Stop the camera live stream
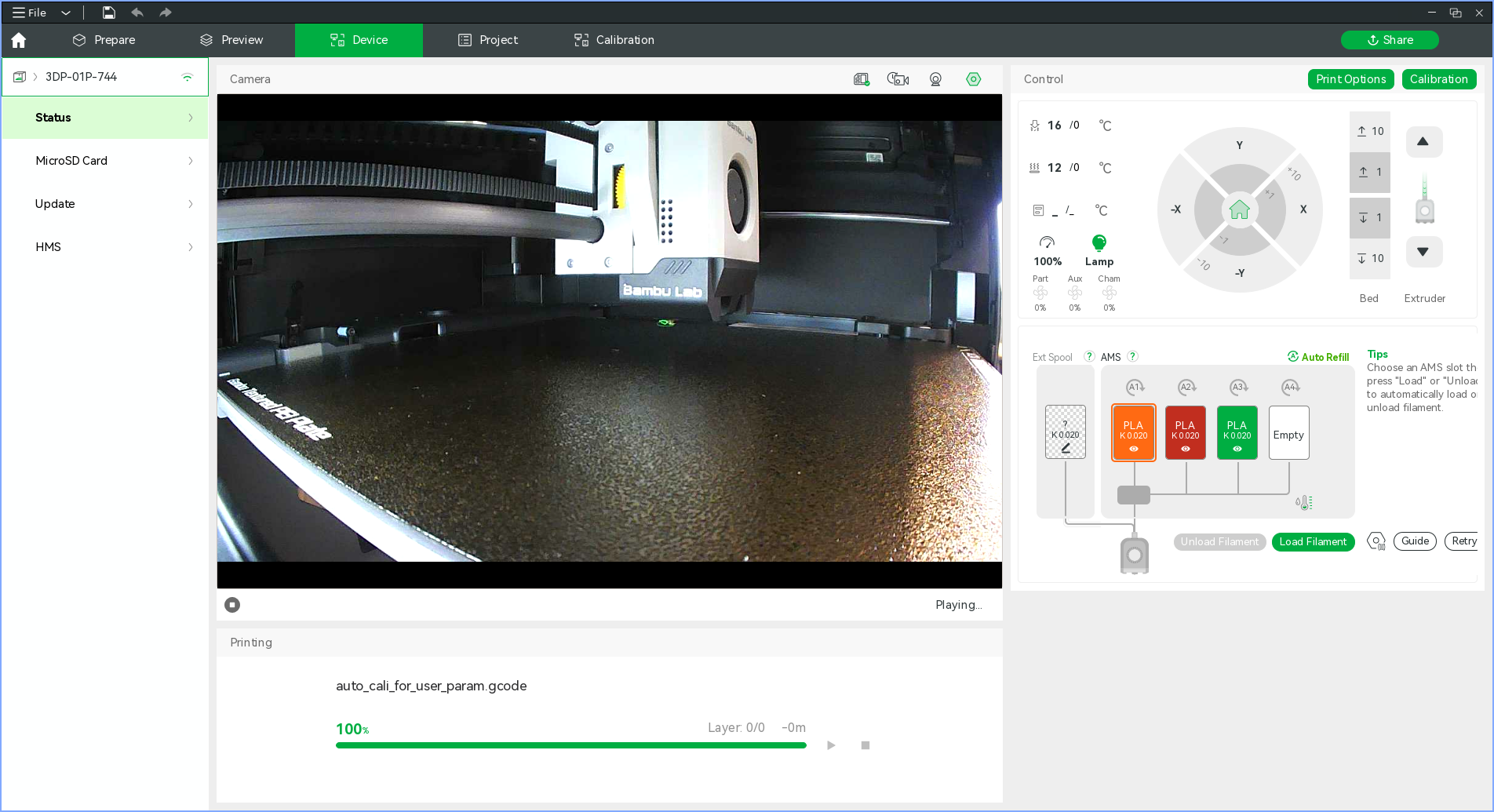This screenshot has height=812, width=1494. tap(232, 605)
